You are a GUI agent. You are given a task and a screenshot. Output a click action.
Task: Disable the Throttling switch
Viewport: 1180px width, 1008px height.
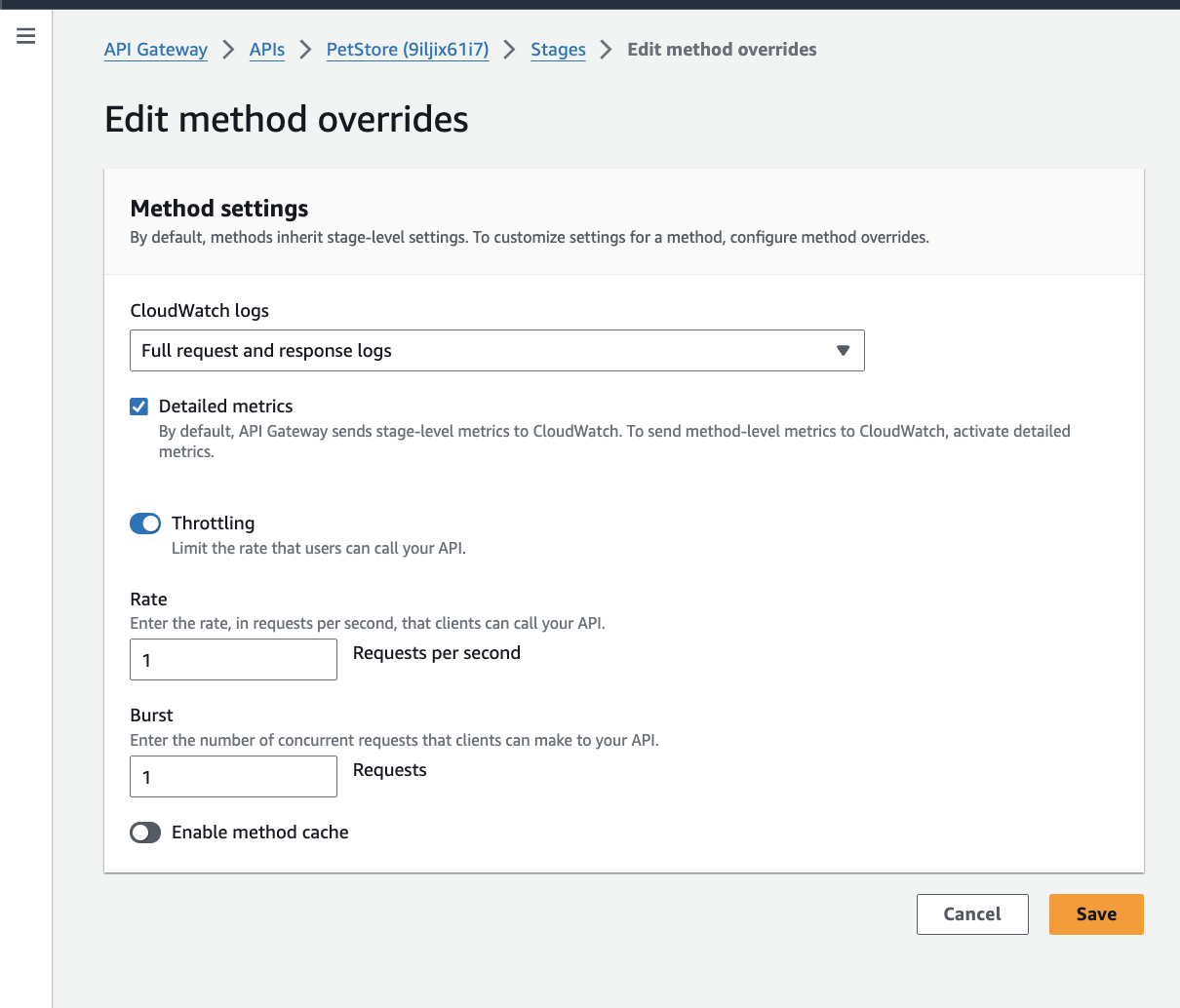click(144, 523)
